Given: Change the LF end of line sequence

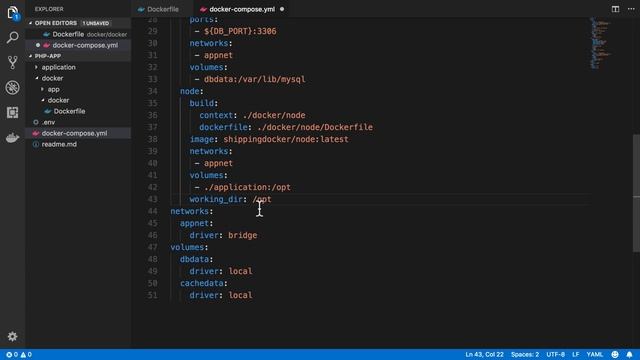Looking at the screenshot, I should point(576,355).
